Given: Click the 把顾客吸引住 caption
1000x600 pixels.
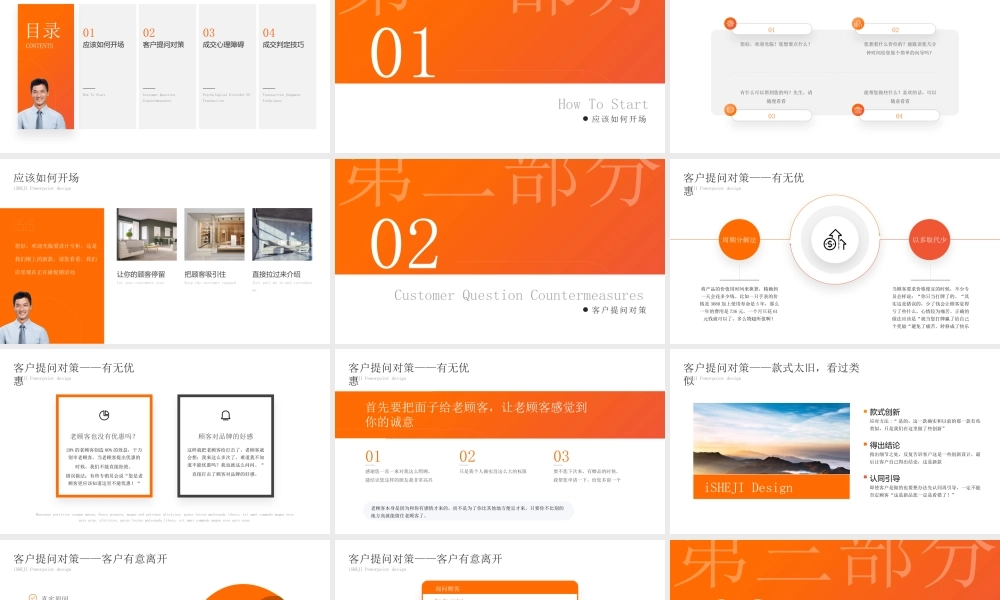Looking at the screenshot, I should click(x=205, y=274).
